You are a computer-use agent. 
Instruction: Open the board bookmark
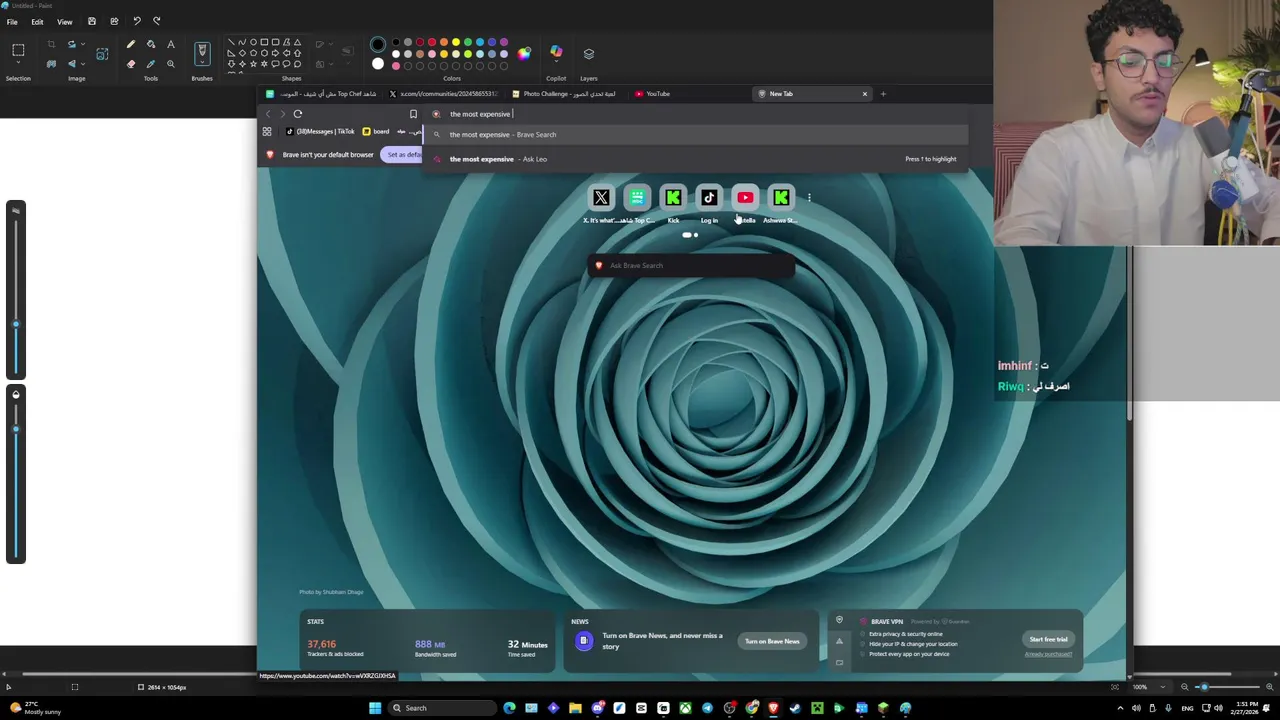(376, 132)
